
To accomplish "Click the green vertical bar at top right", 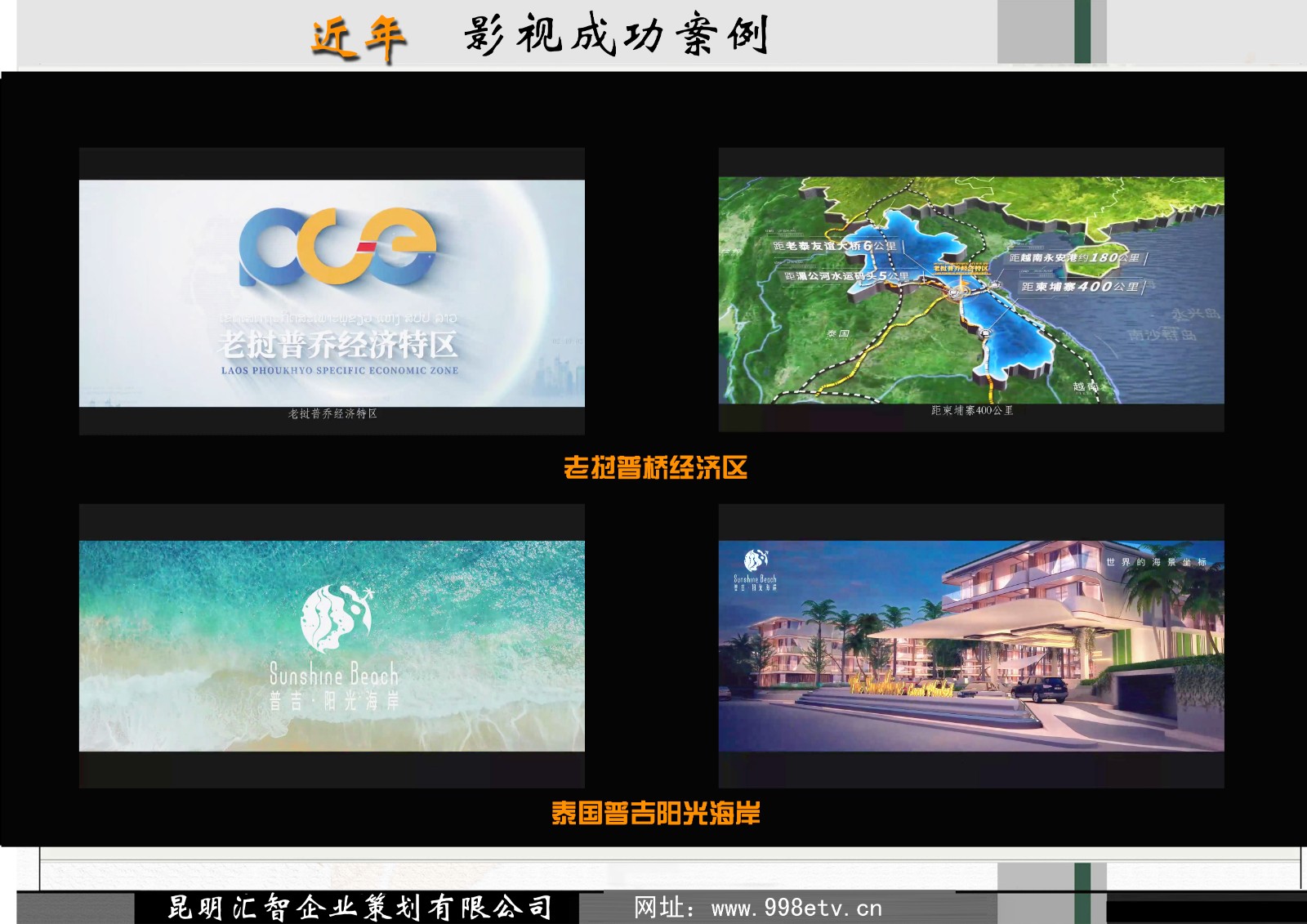I will [1082, 31].
